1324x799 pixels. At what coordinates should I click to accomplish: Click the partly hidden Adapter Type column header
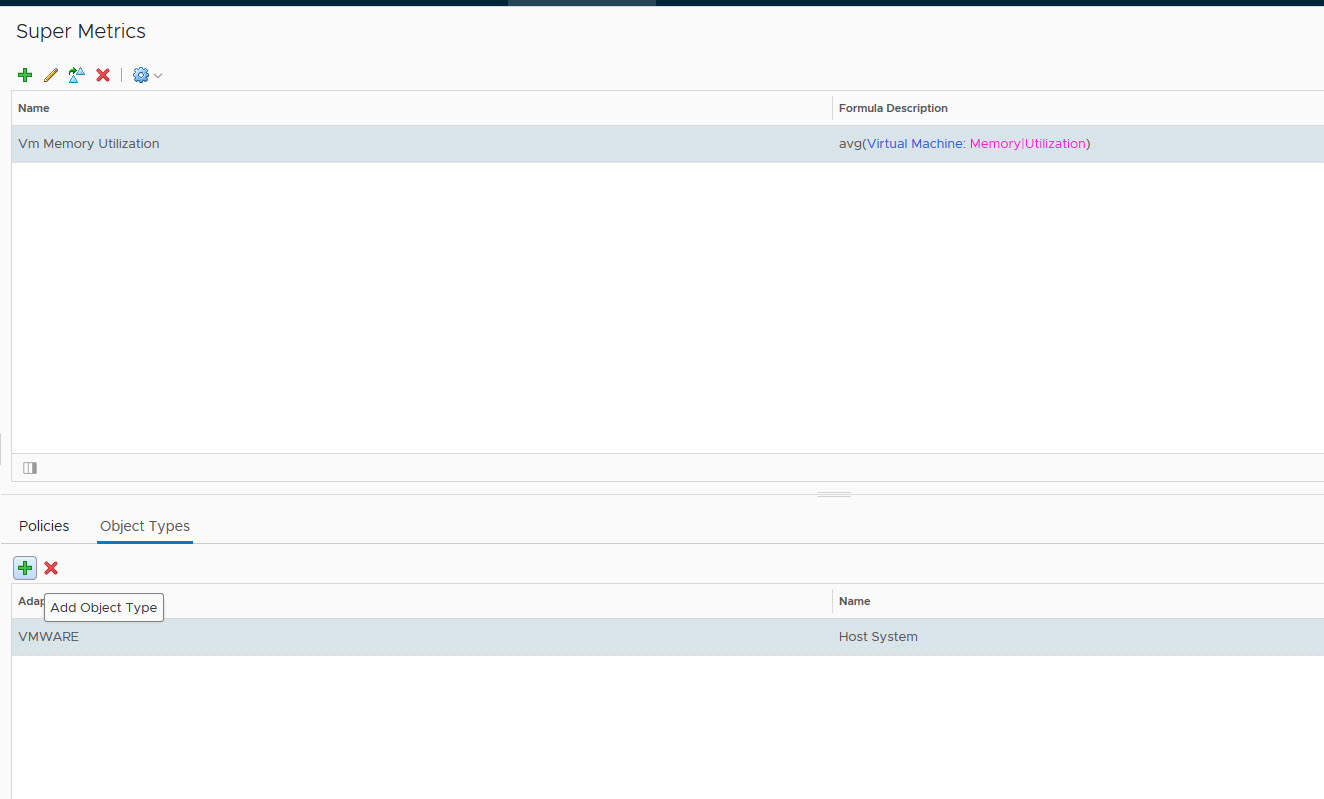coord(30,600)
